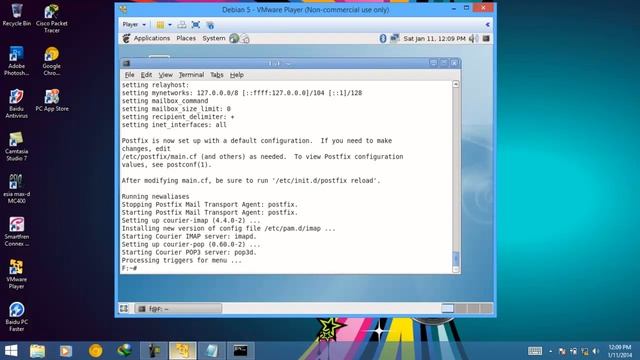
Task: Open Cisco Packet Tracer desktop icon
Action: tap(52, 18)
